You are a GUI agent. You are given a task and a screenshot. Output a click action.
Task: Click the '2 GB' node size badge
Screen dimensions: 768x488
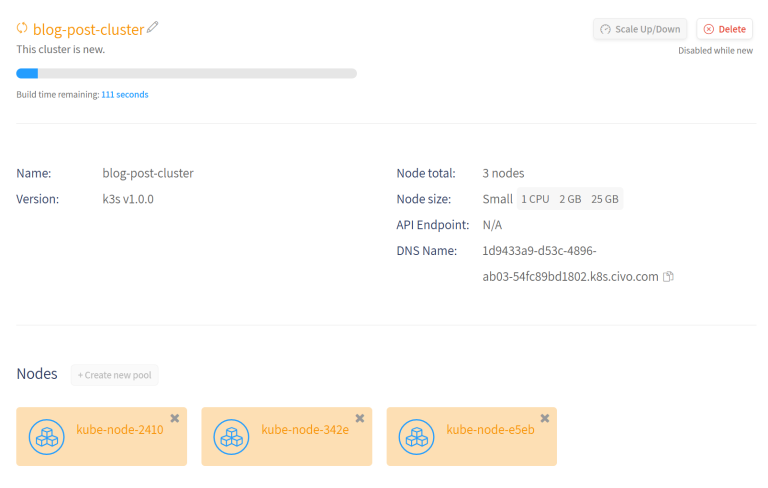pyautogui.click(x=570, y=199)
